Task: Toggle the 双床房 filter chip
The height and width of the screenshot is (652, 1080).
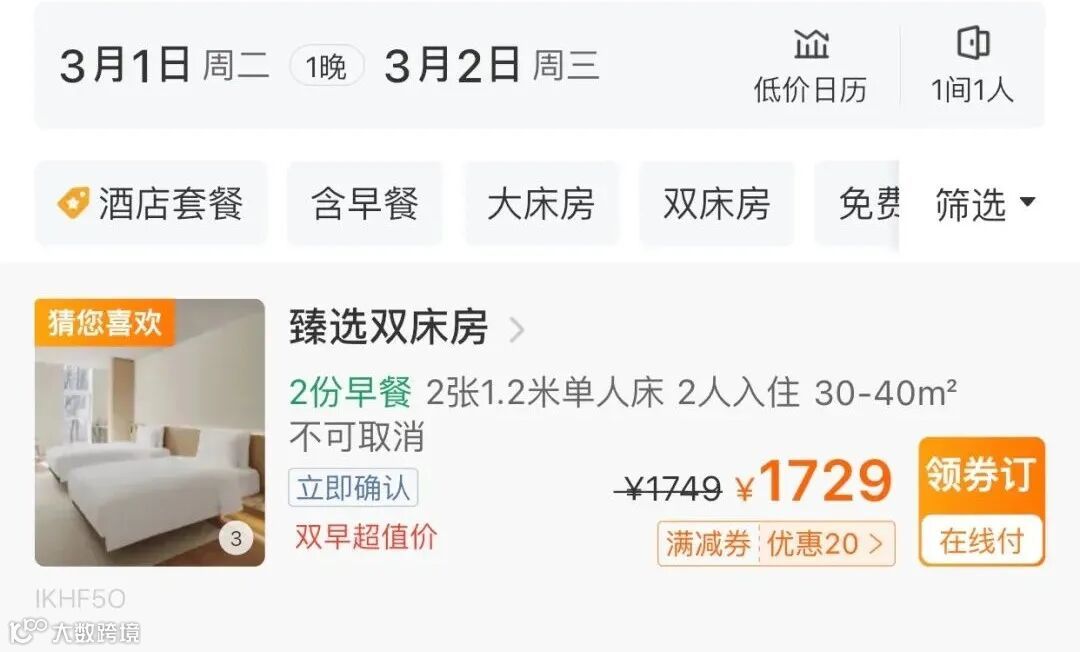Action: pyautogui.click(x=716, y=204)
